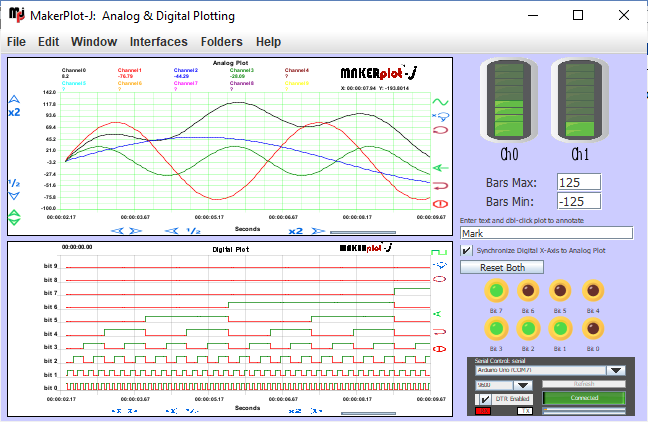Click the green sine wave icon on analog plot
This screenshot has width=648, height=422.
(440, 102)
